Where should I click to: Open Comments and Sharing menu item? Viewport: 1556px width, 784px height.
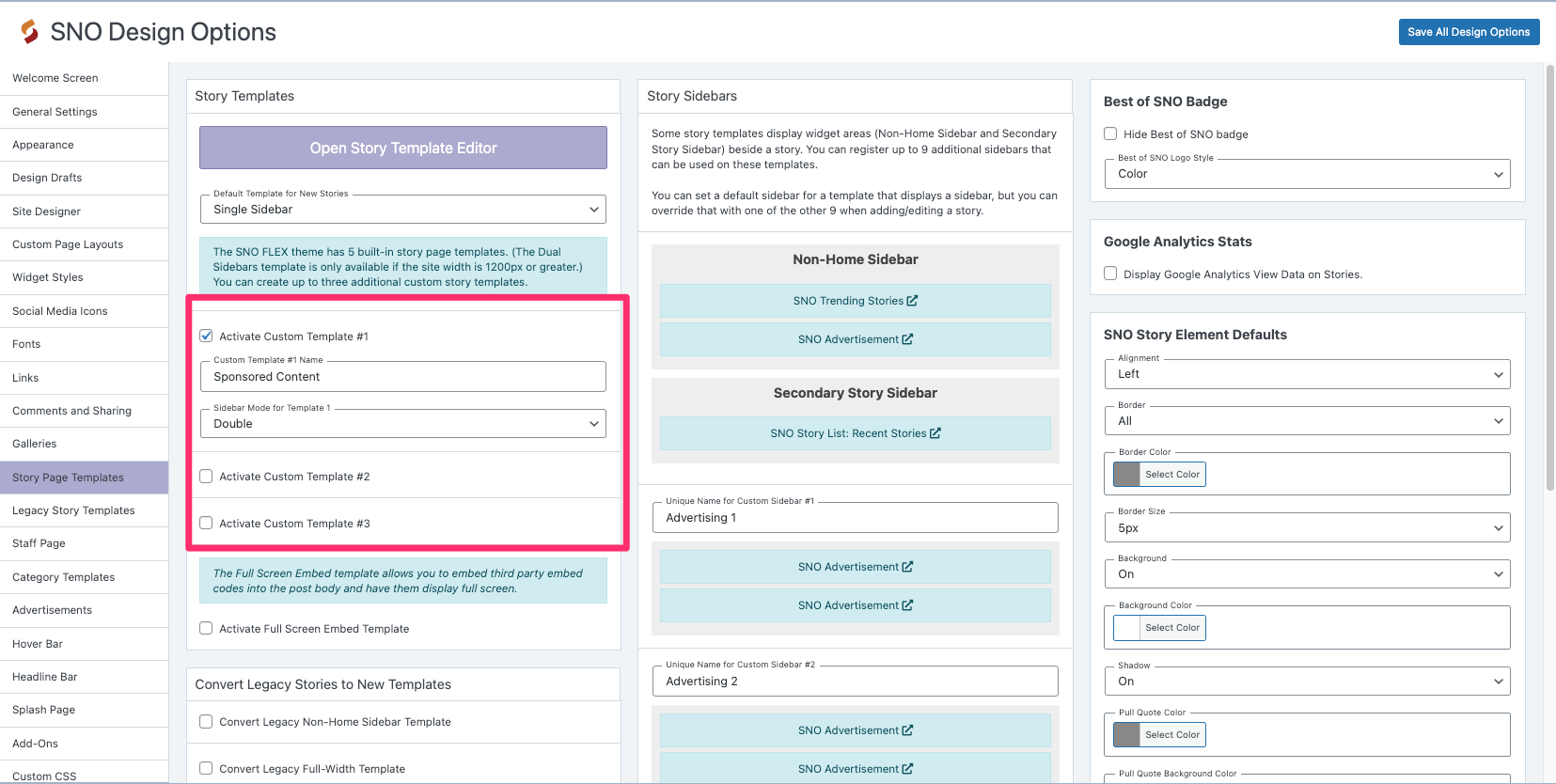point(84,411)
